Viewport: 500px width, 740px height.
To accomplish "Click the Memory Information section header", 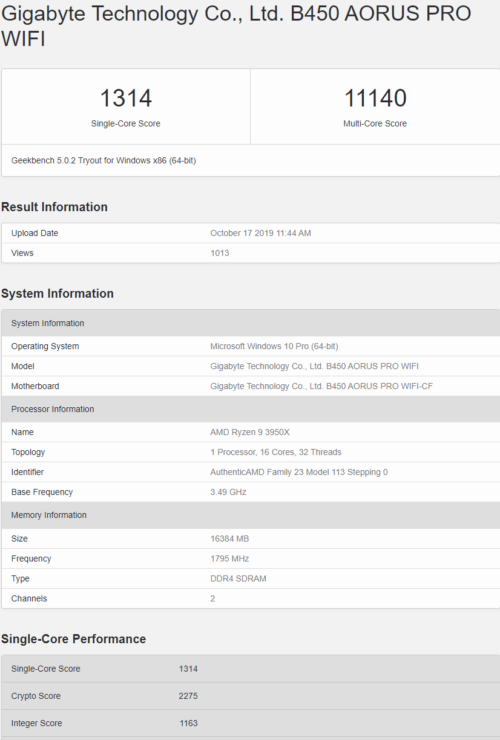I will point(251,515).
